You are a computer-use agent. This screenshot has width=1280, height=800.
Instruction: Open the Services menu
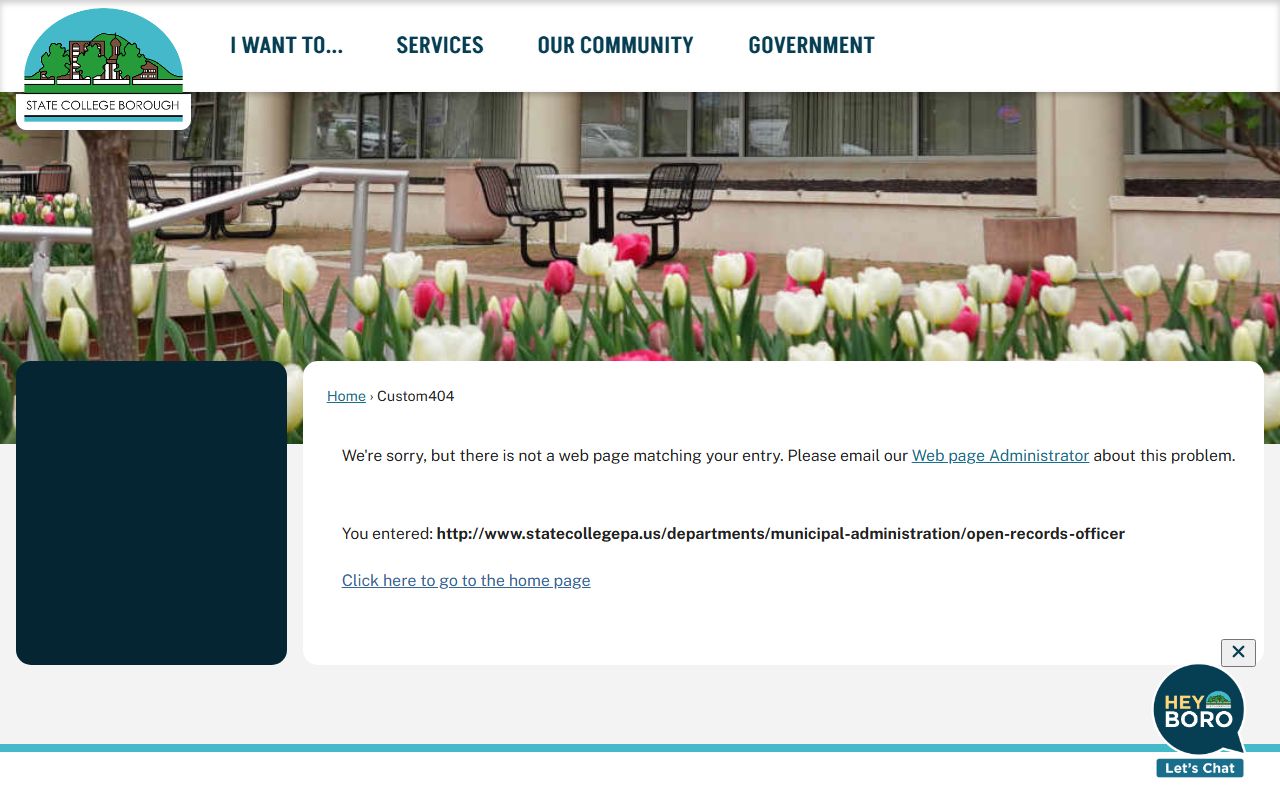pyautogui.click(x=440, y=45)
